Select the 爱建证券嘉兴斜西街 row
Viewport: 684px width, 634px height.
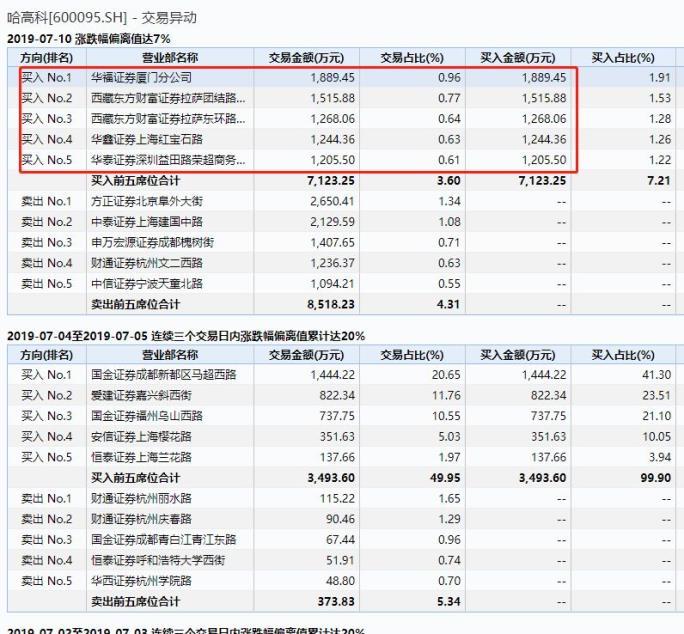141,395
